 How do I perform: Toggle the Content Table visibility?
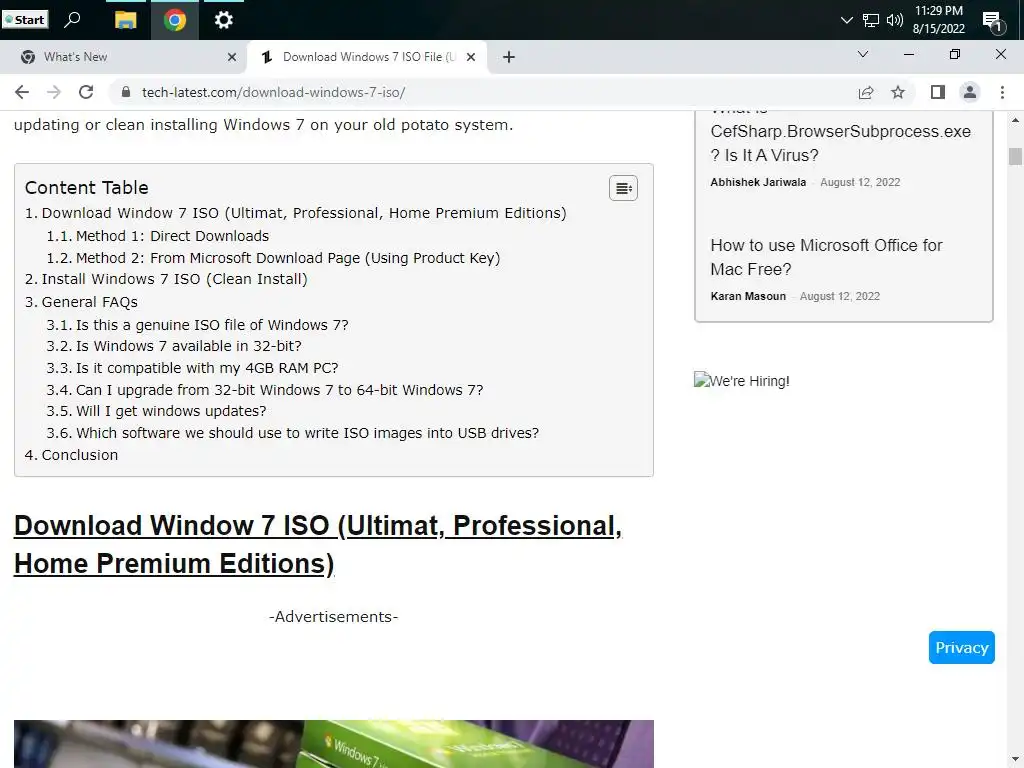tap(623, 188)
